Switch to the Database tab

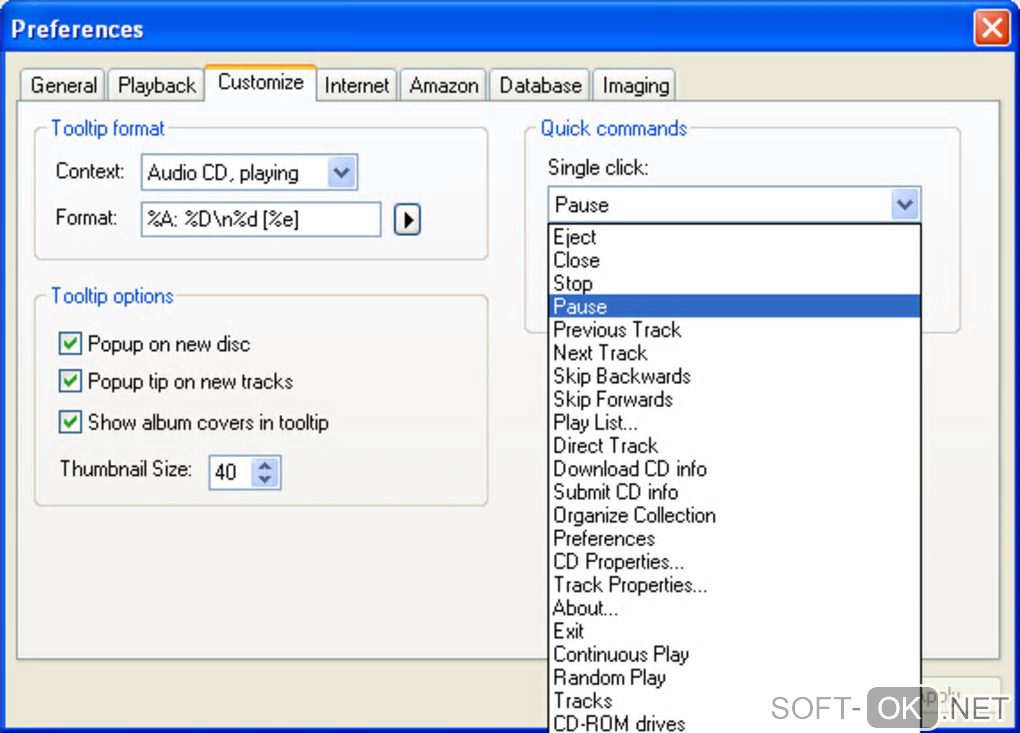pyautogui.click(x=540, y=85)
